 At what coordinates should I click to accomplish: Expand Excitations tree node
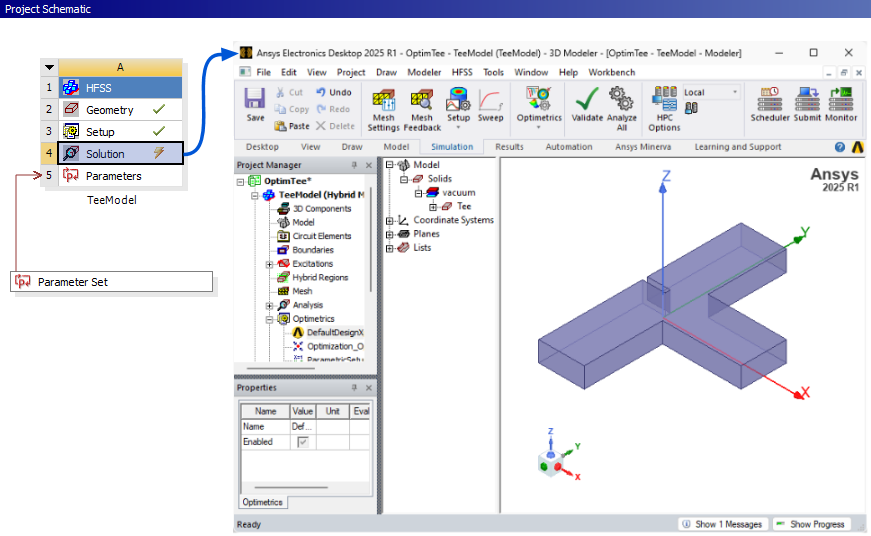[x=269, y=264]
